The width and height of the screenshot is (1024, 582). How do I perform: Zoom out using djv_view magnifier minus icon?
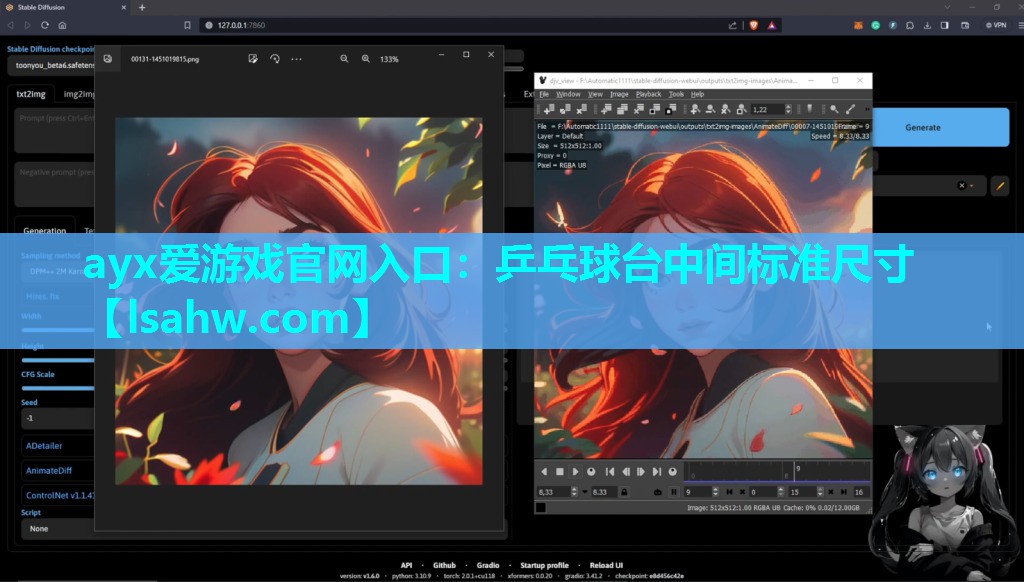pyautogui.click(x=711, y=109)
